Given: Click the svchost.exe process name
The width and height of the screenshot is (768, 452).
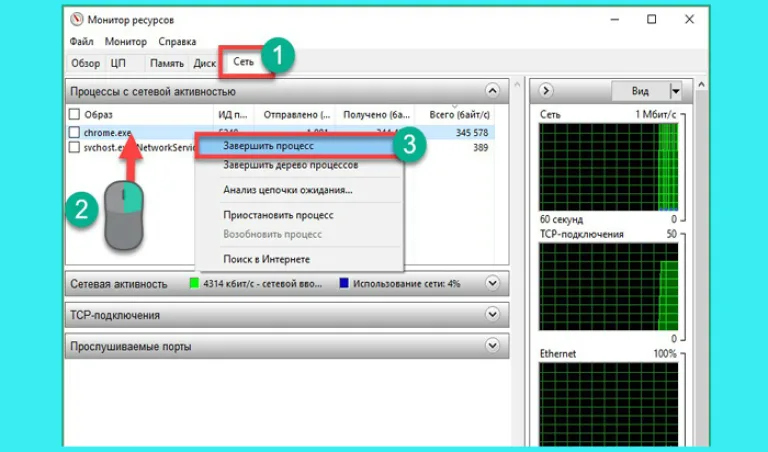Looking at the screenshot, I should coord(139,147).
